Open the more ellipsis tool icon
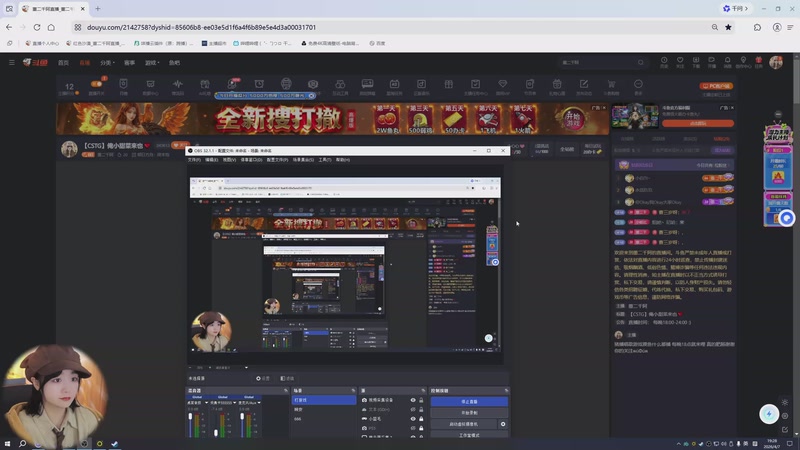The height and width of the screenshot is (450, 800). pyautogui.click(x=638, y=85)
